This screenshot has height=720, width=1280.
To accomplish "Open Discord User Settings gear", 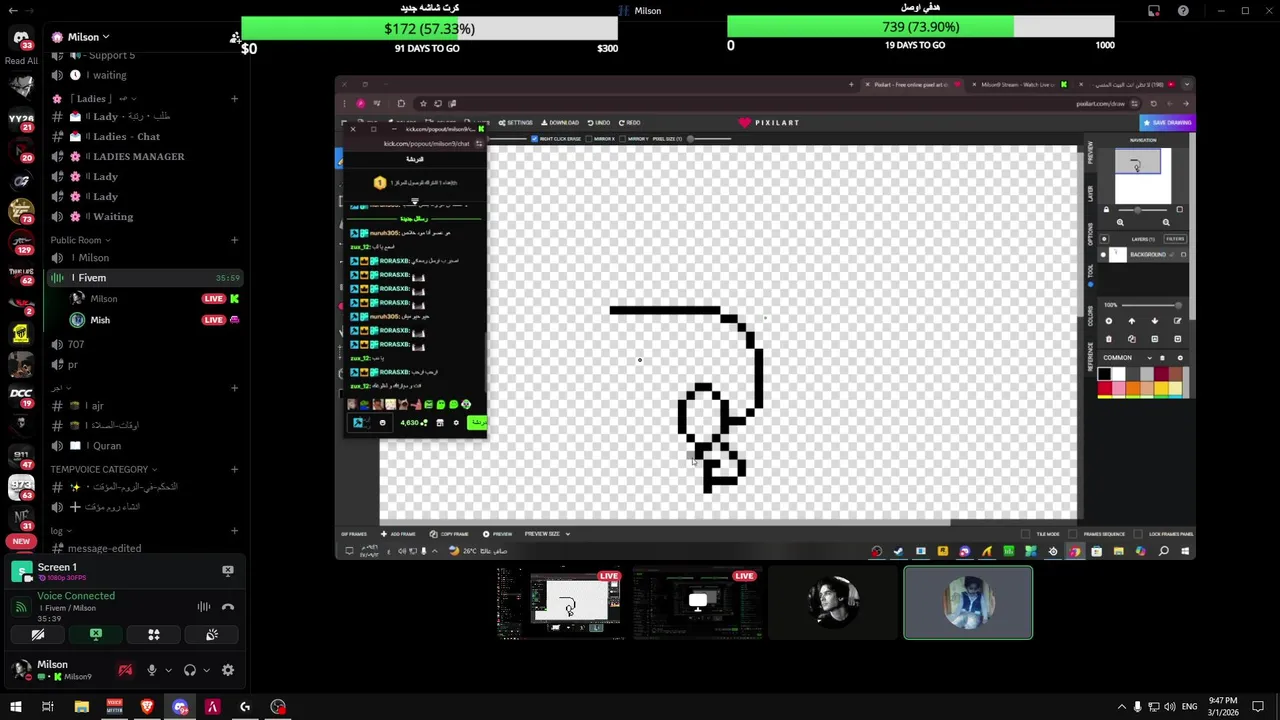I will tap(228, 670).
